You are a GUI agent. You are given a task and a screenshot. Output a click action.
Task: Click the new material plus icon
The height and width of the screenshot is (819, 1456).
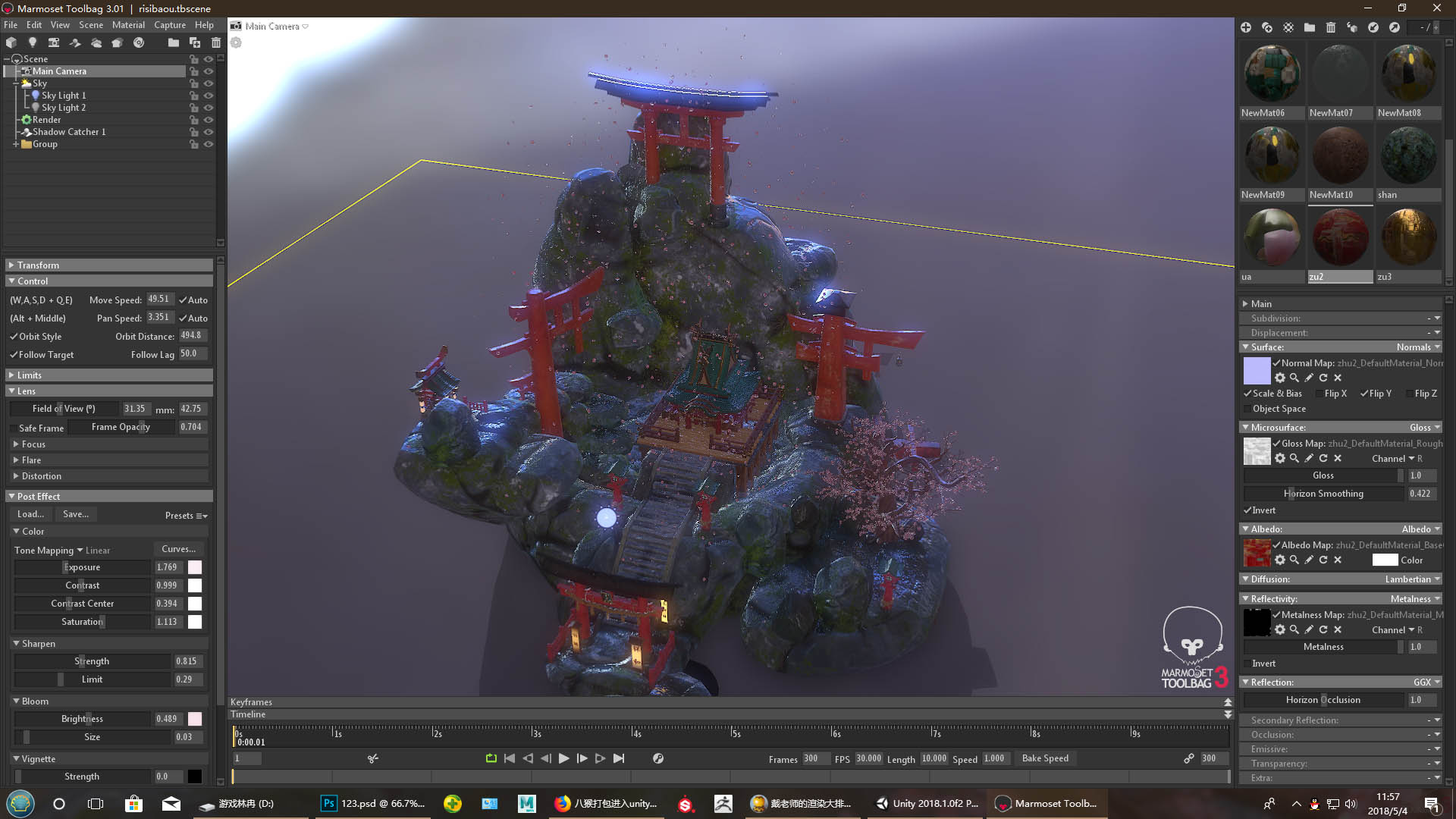coord(1246,27)
